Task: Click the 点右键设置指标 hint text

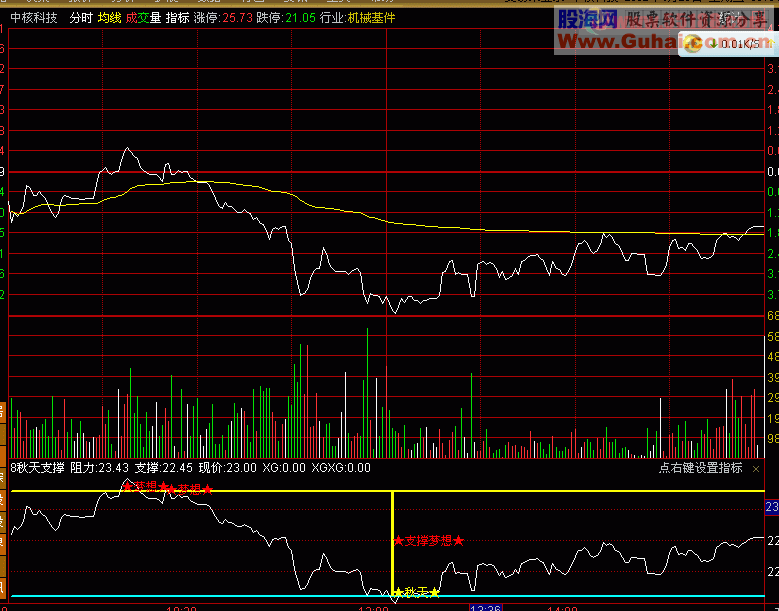Action: click(701, 468)
